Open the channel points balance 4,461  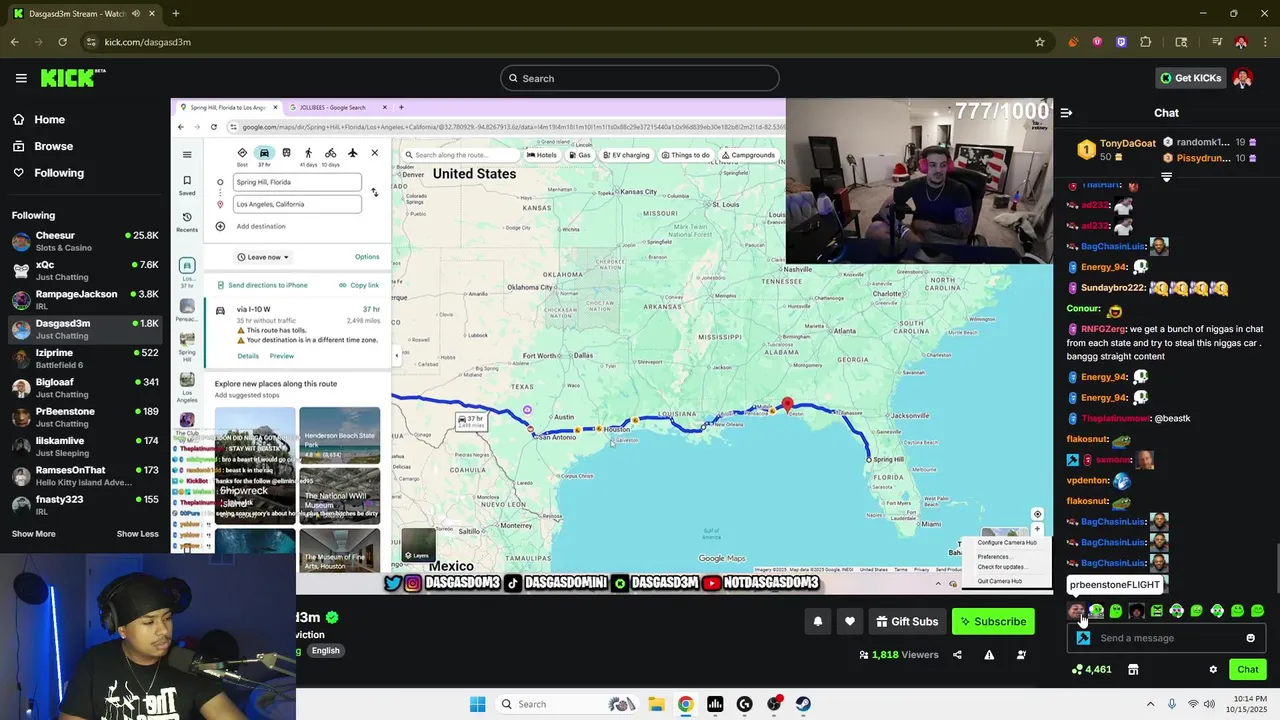tap(1091, 669)
